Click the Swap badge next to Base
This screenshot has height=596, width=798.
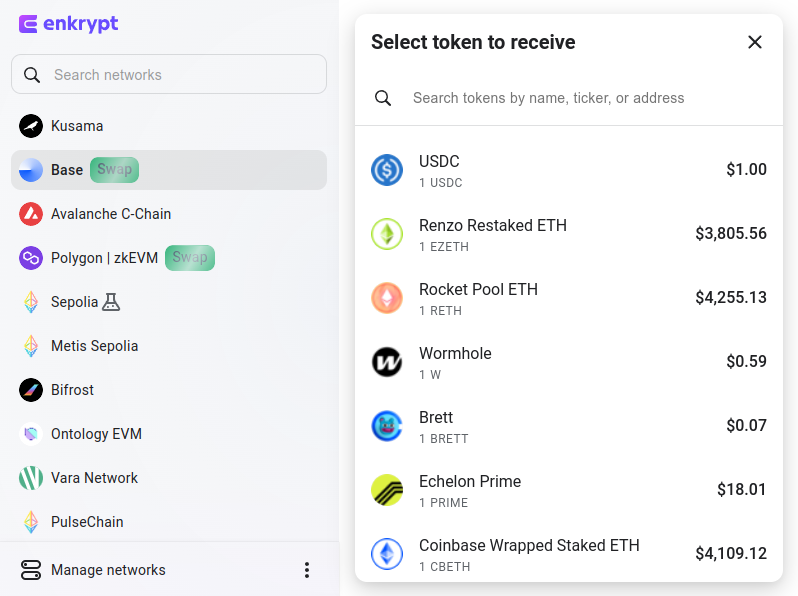point(115,170)
